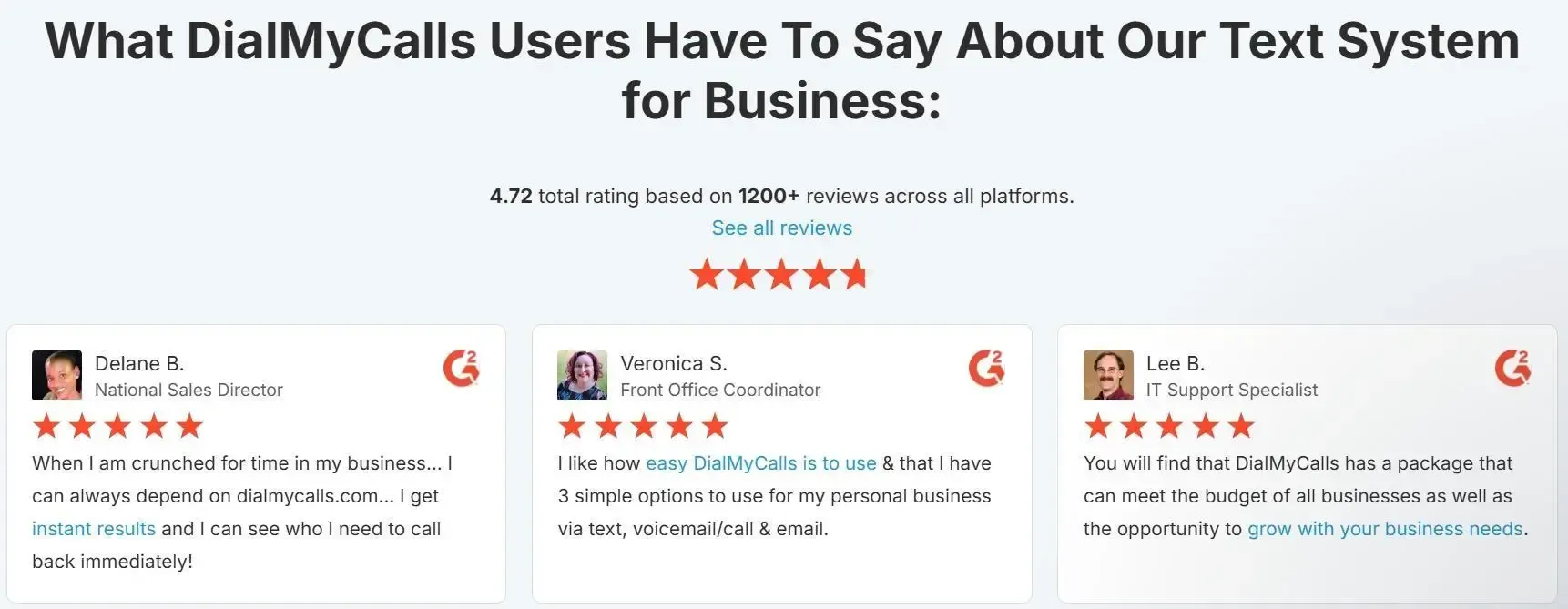
Task: Click Veronica S.'s profile photo
Action: click(x=582, y=375)
